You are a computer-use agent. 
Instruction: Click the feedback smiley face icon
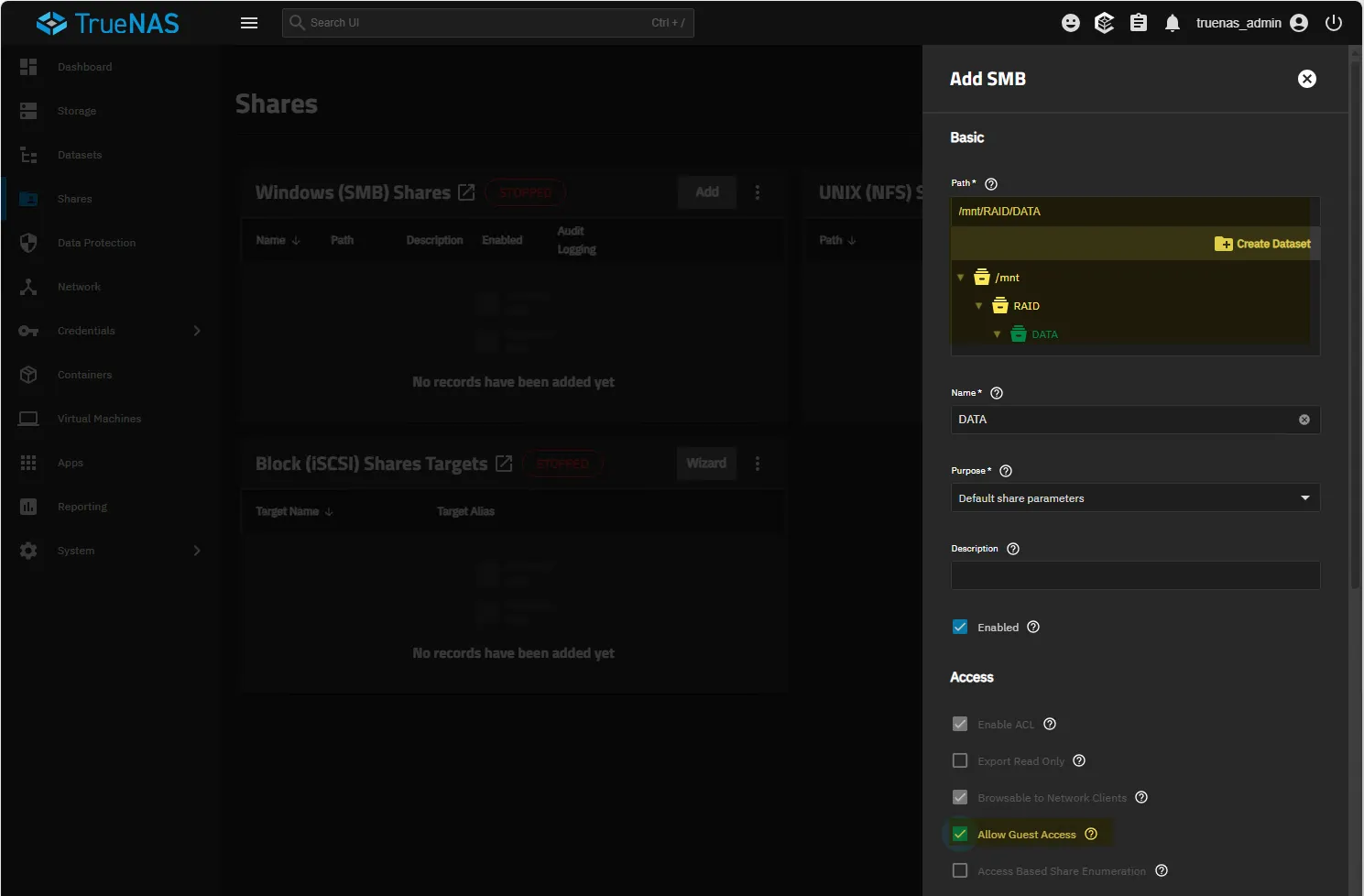(1070, 23)
